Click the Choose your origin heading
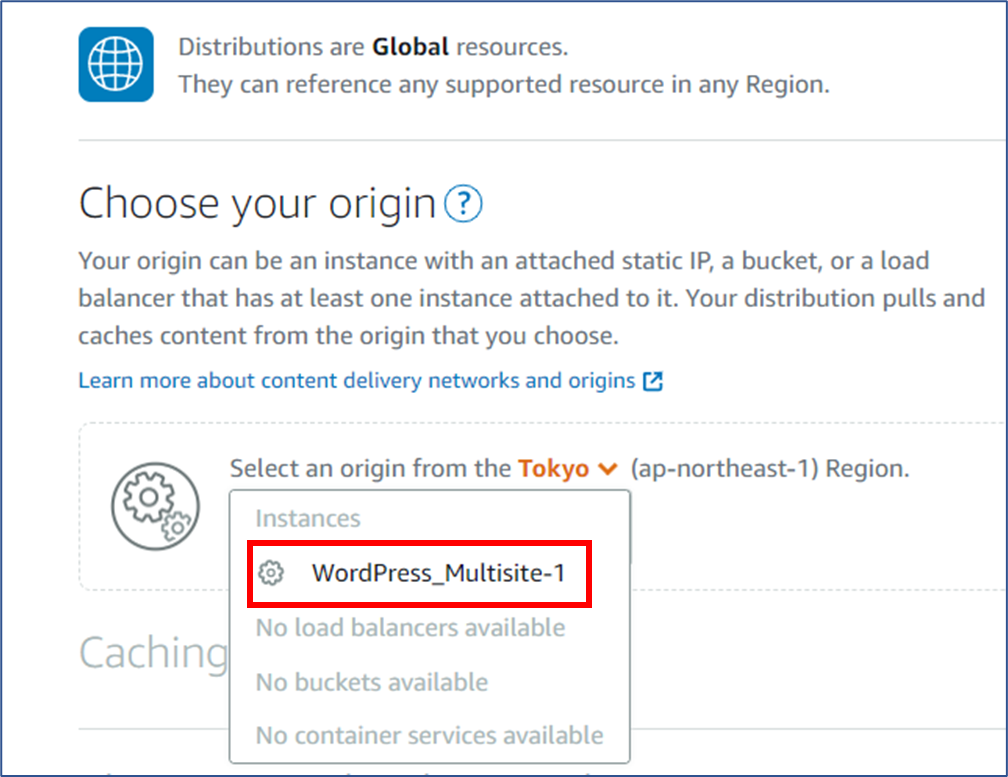Viewport: 1008px width, 777px height. point(257,204)
